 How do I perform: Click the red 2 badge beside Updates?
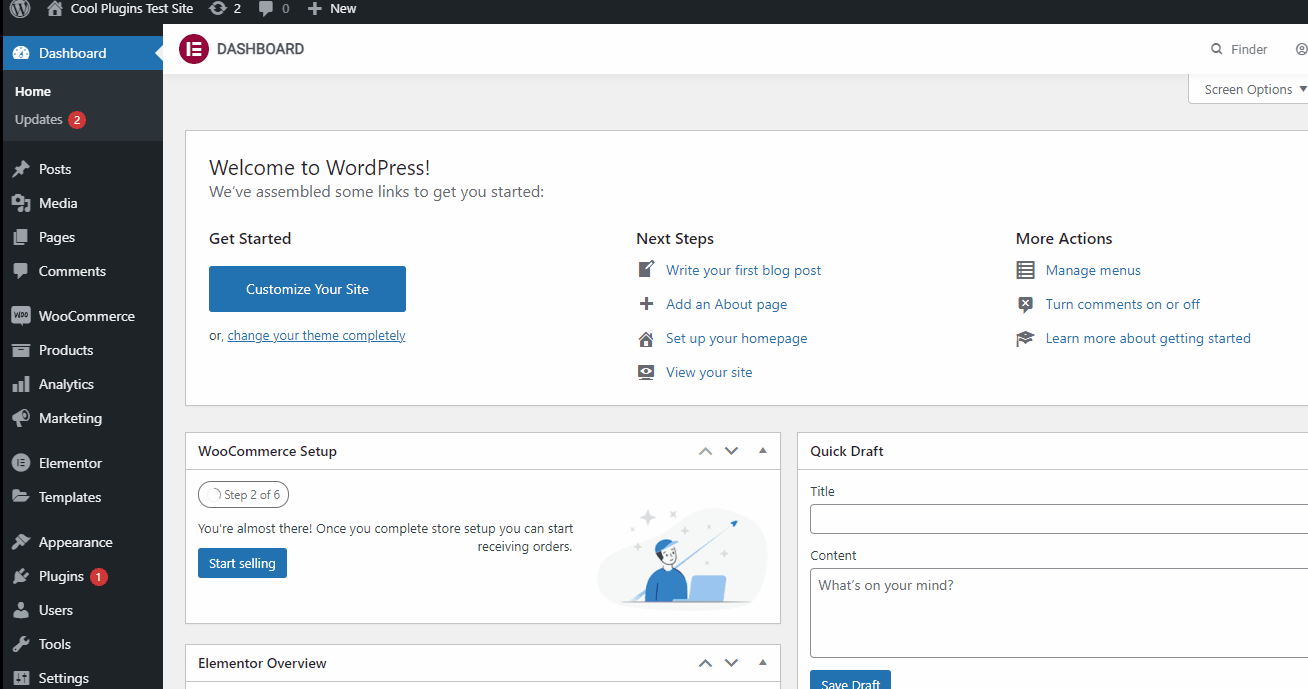tap(77, 120)
